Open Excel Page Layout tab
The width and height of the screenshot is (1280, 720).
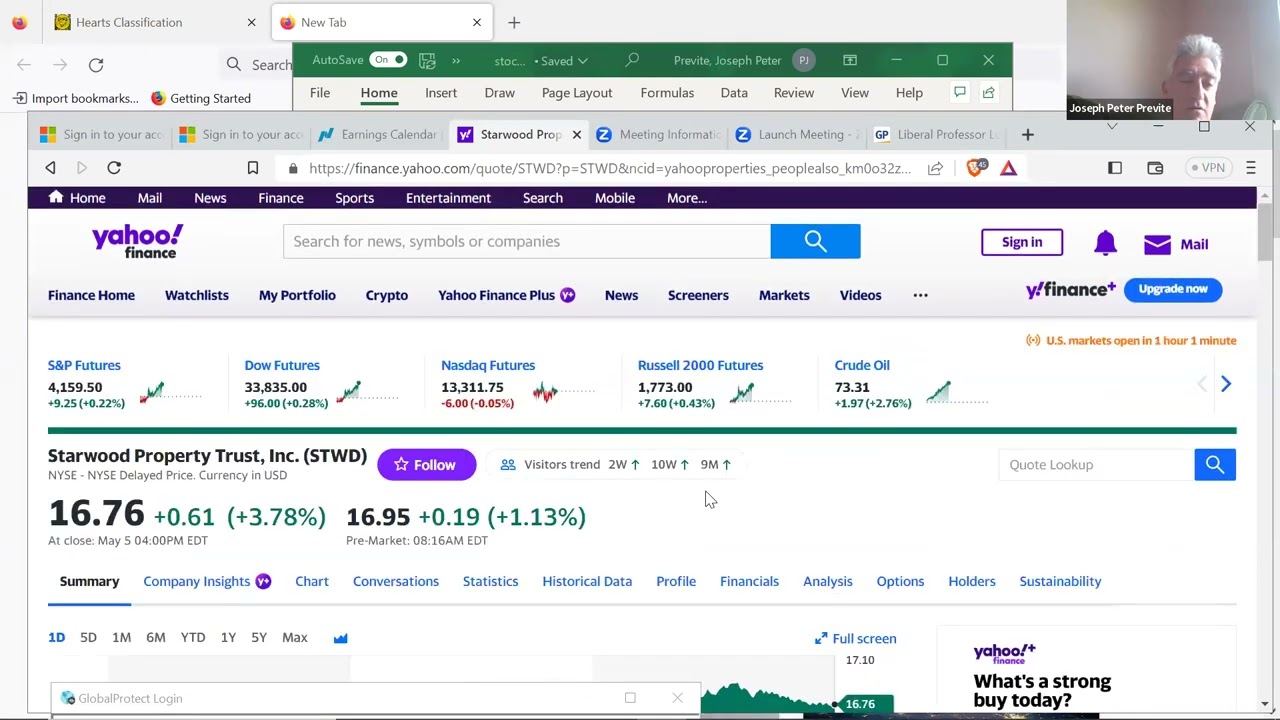(x=577, y=93)
